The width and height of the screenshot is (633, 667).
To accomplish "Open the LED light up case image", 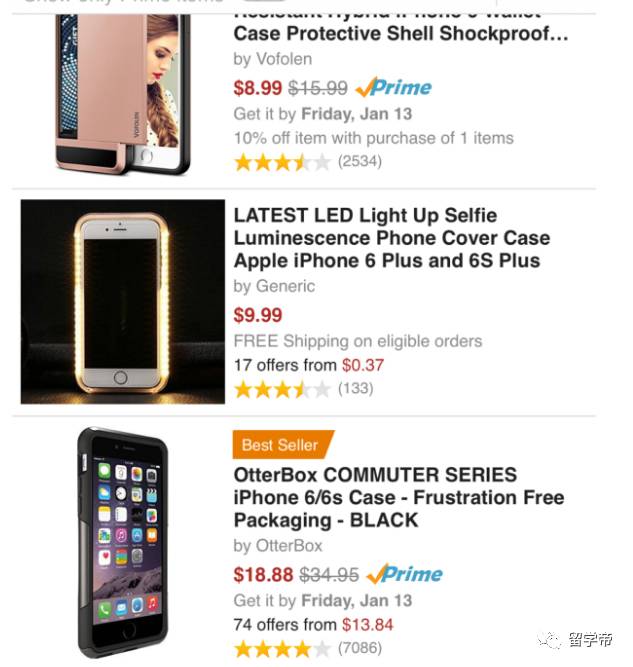I will coord(123,302).
